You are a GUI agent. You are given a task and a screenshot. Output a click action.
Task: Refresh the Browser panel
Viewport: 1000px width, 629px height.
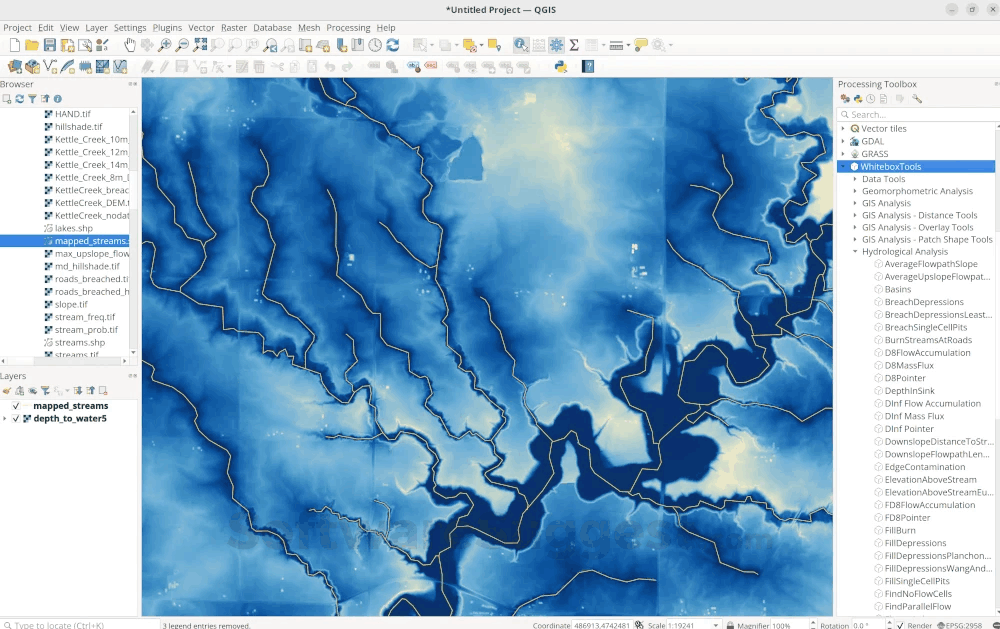20,99
